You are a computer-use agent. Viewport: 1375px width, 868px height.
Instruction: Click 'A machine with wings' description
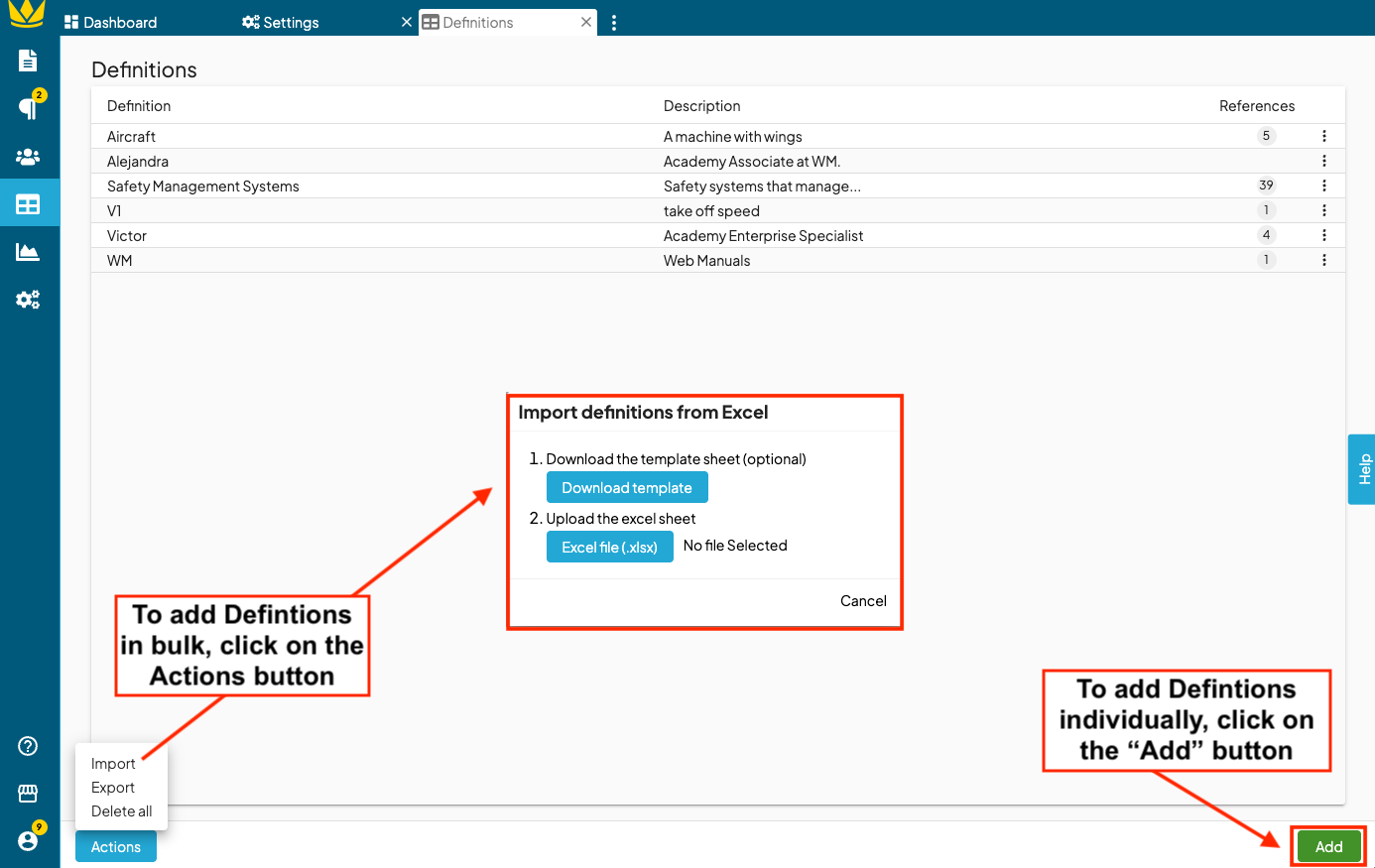point(733,137)
